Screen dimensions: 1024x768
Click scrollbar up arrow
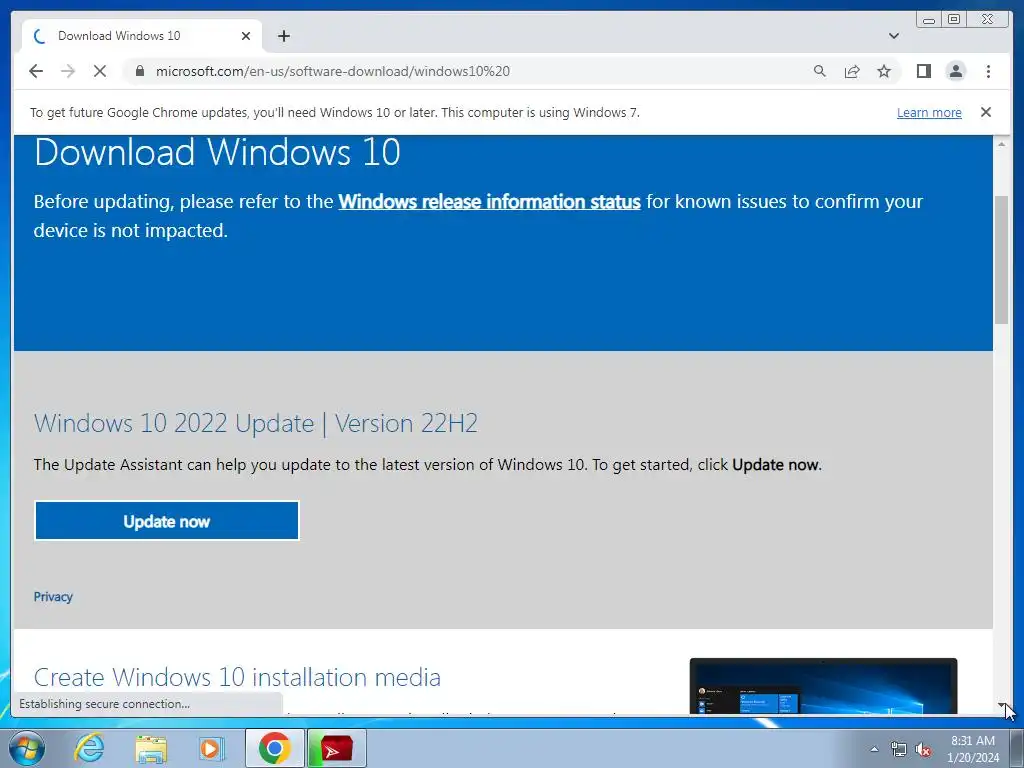(1001, 144)
